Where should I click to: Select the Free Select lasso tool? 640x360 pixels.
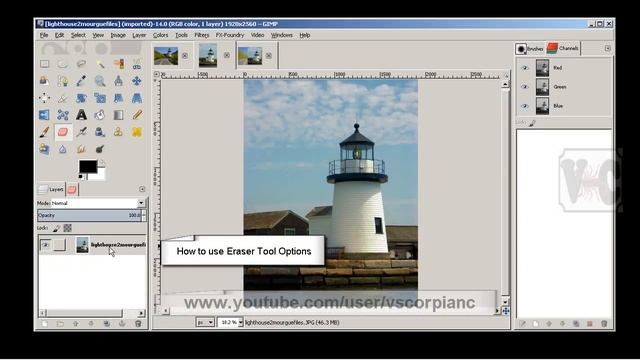pos(81,64)
